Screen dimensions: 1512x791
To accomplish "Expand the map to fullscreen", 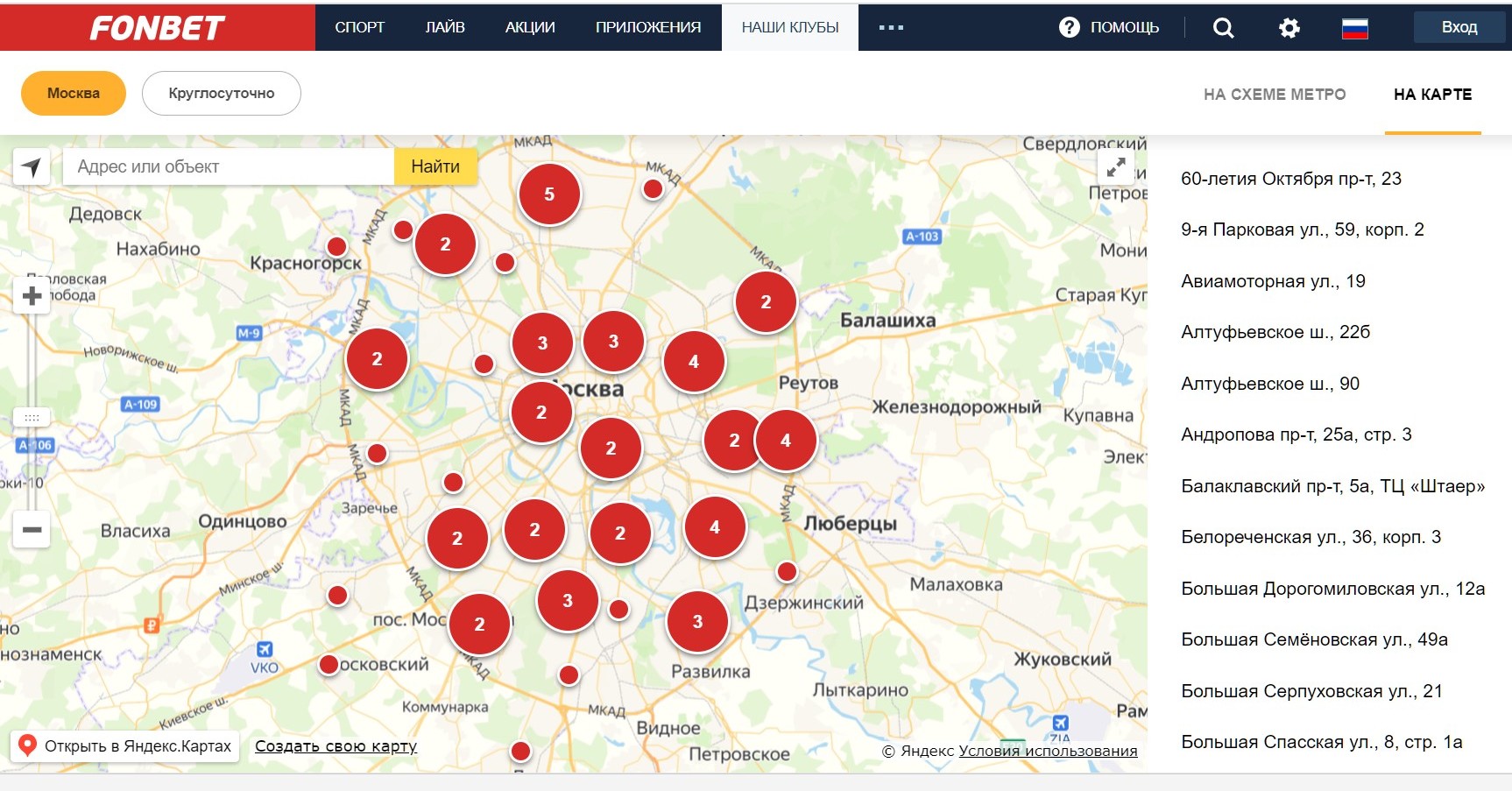I will 1116,166.
